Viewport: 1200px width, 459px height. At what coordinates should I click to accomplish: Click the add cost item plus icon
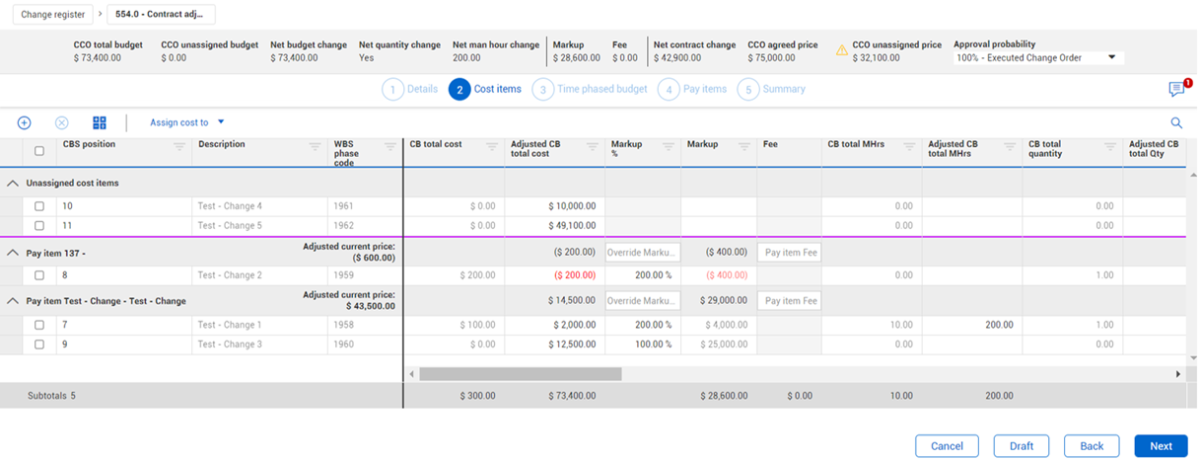[x=25, y=123]
